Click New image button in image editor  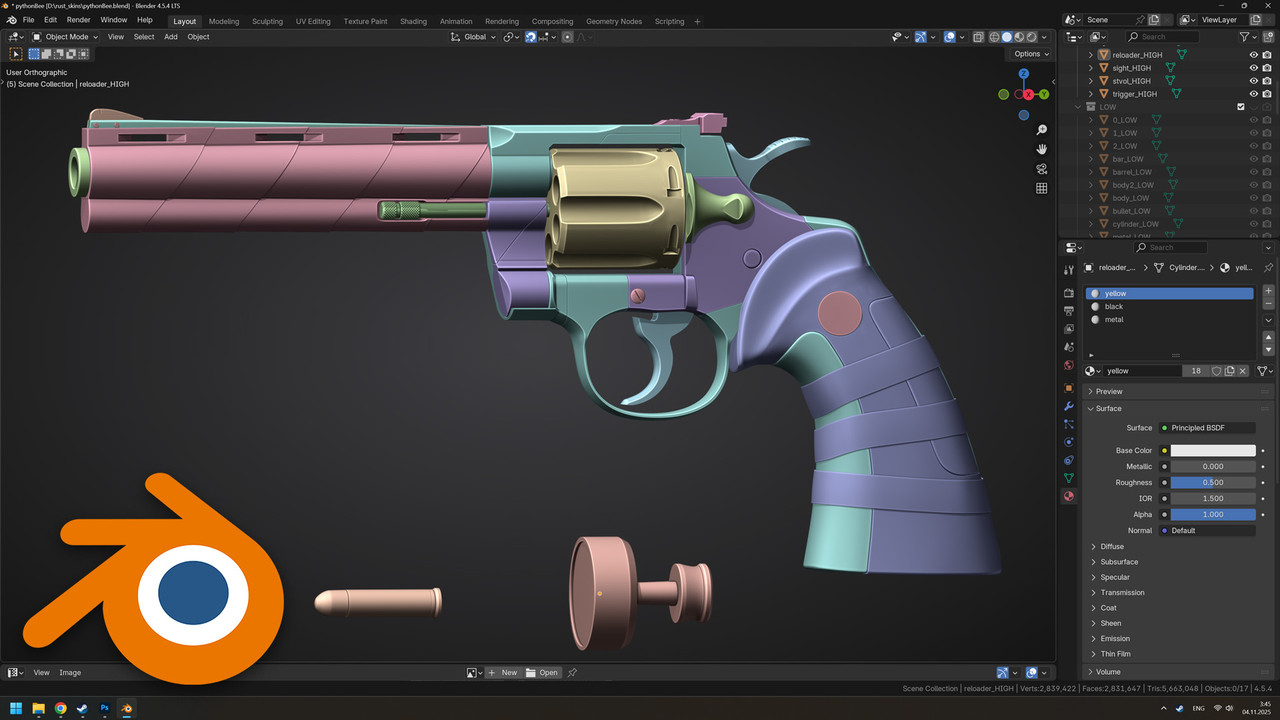503,672
